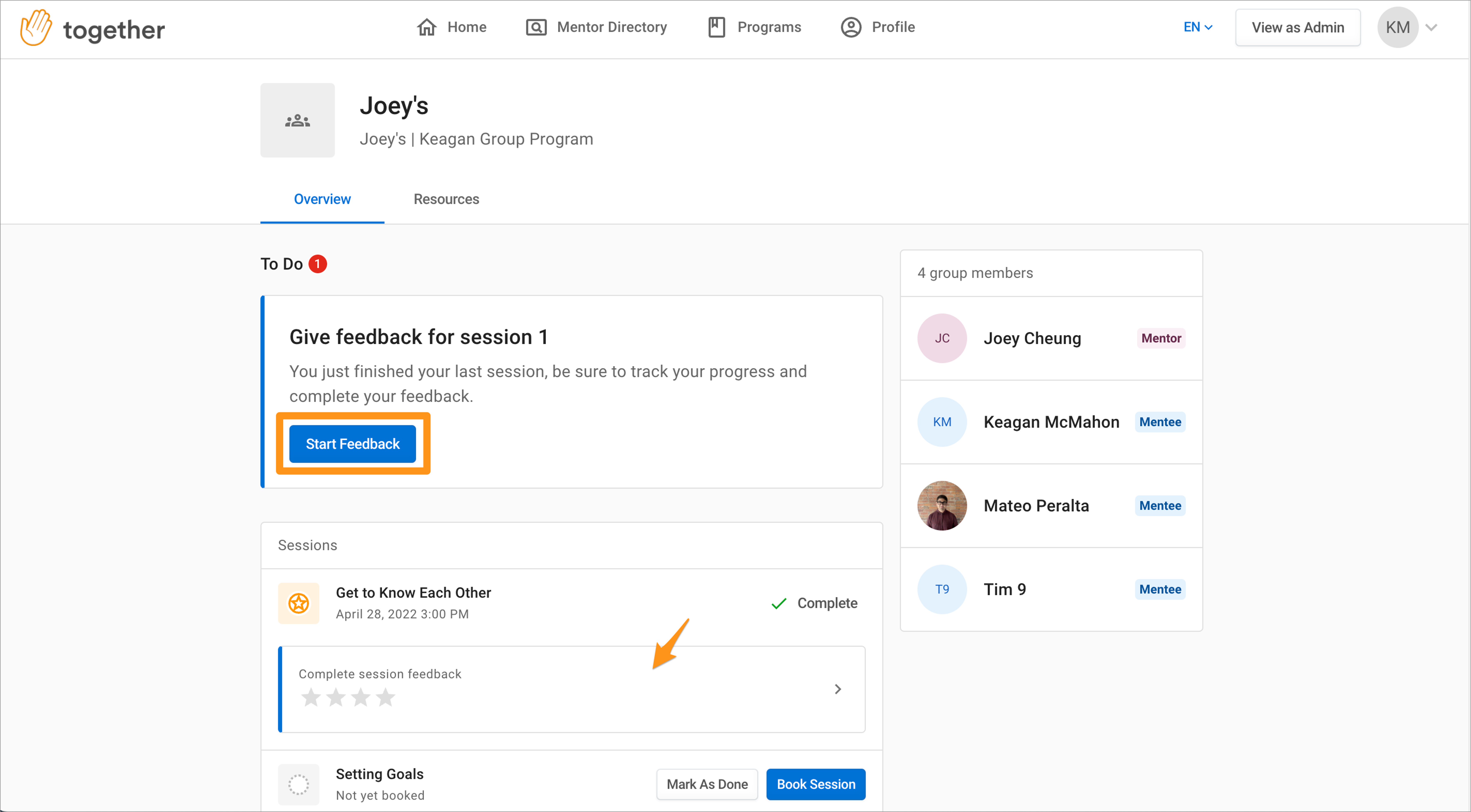Click the red To Do count badge
The width and height of the screenshot is (1471, 812).
[318, 264]
